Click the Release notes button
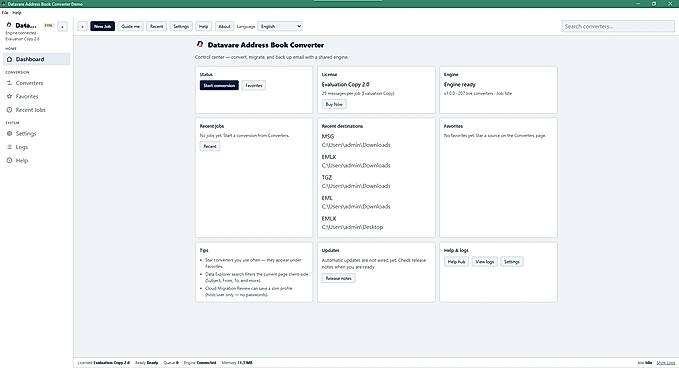The width and height of the screenshot is (679, 368). 338,278
